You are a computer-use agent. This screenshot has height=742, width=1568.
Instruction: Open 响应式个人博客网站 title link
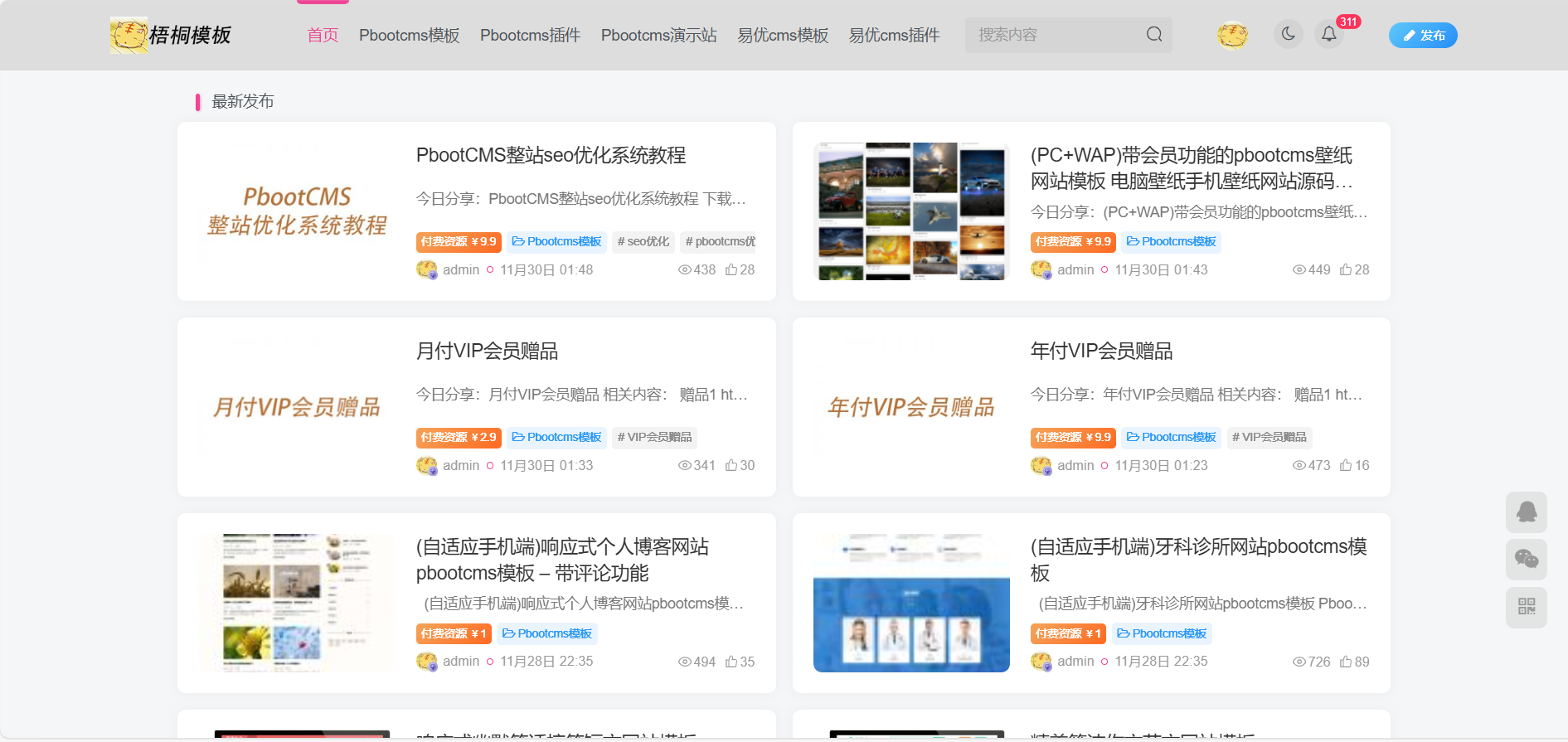pyautogui.click(x=563, y=560)
